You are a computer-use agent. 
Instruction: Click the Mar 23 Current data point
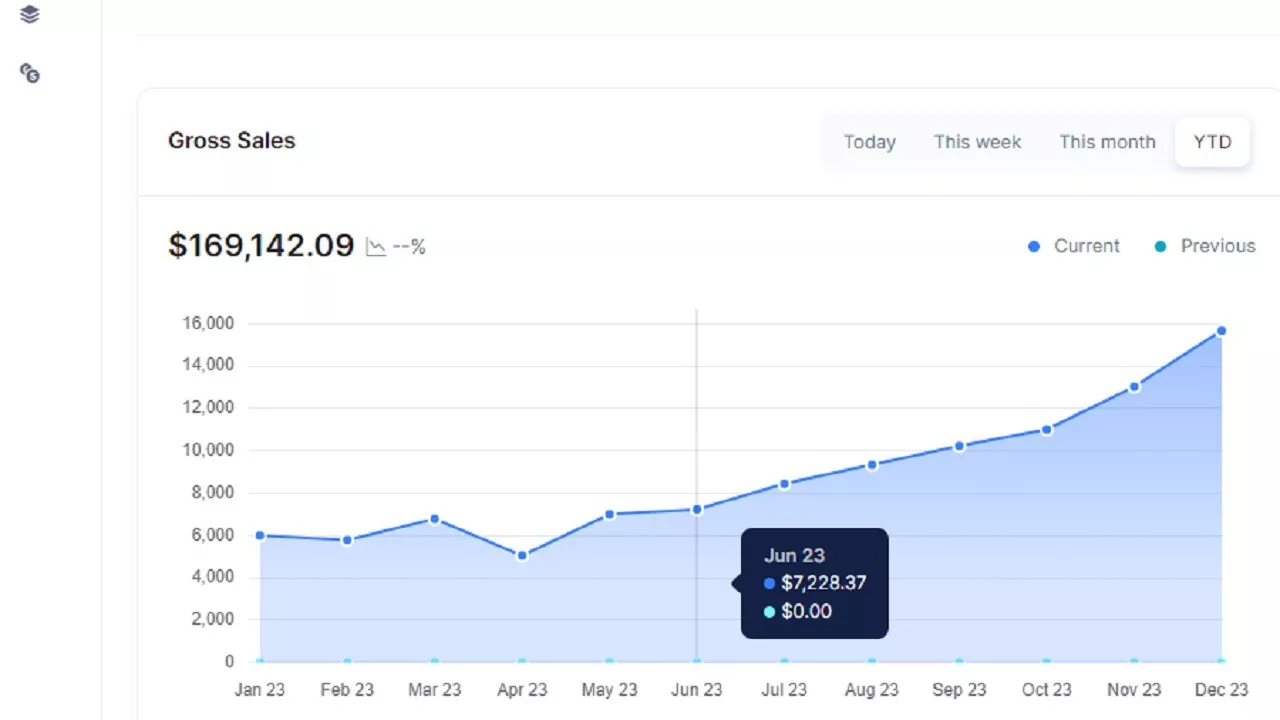435,519
